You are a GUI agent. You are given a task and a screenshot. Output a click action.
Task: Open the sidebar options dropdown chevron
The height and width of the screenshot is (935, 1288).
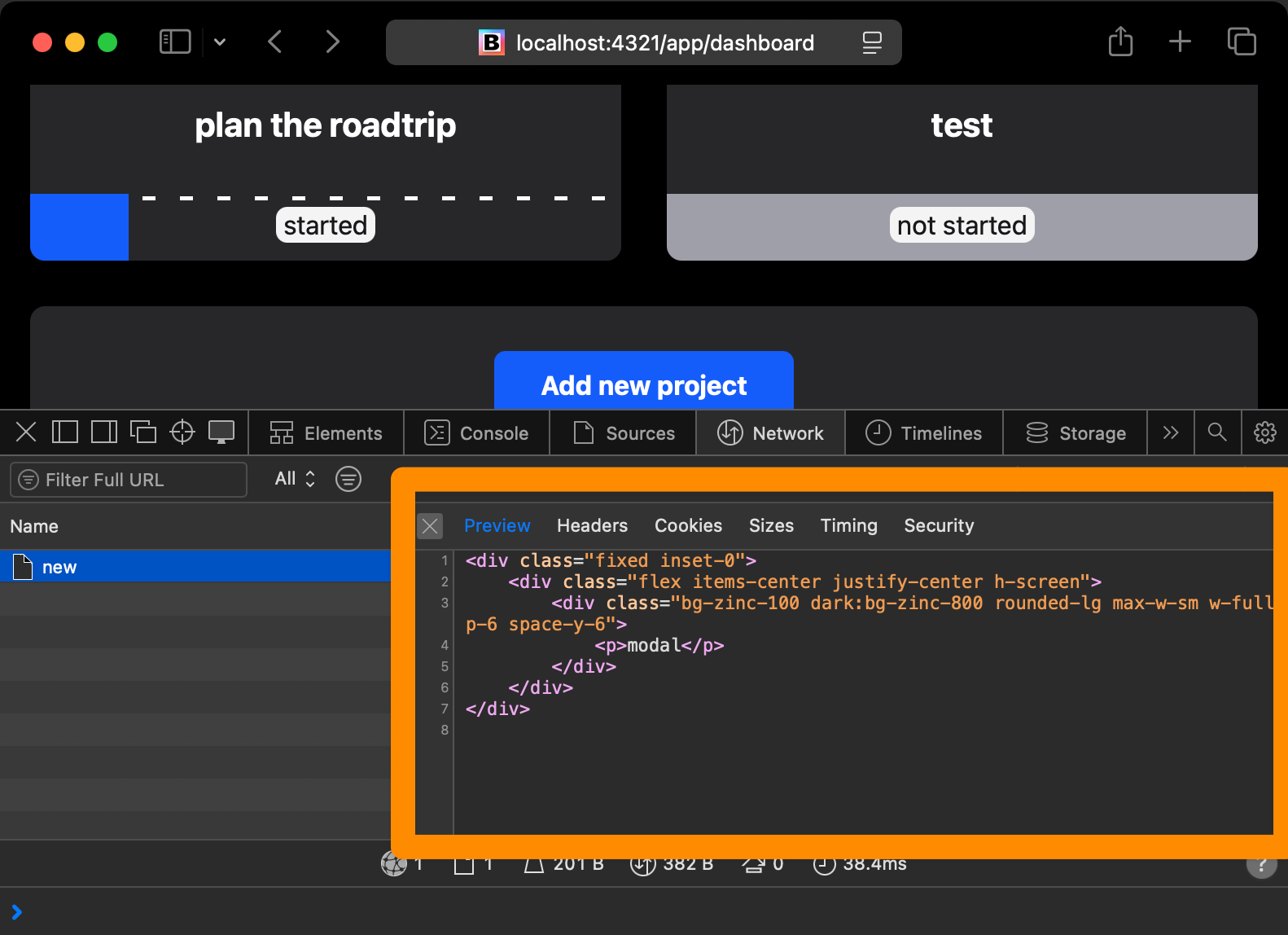(x=220, y=42)
